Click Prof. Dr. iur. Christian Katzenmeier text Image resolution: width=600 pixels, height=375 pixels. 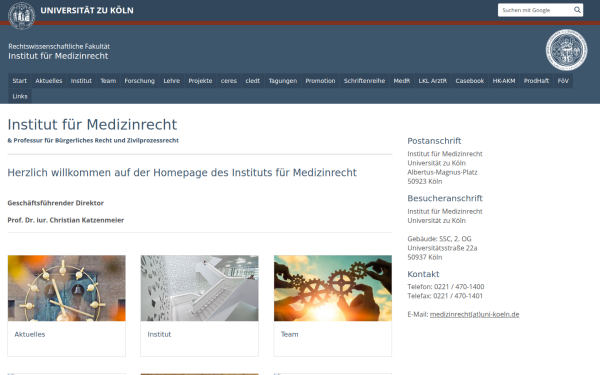point(66,220)
